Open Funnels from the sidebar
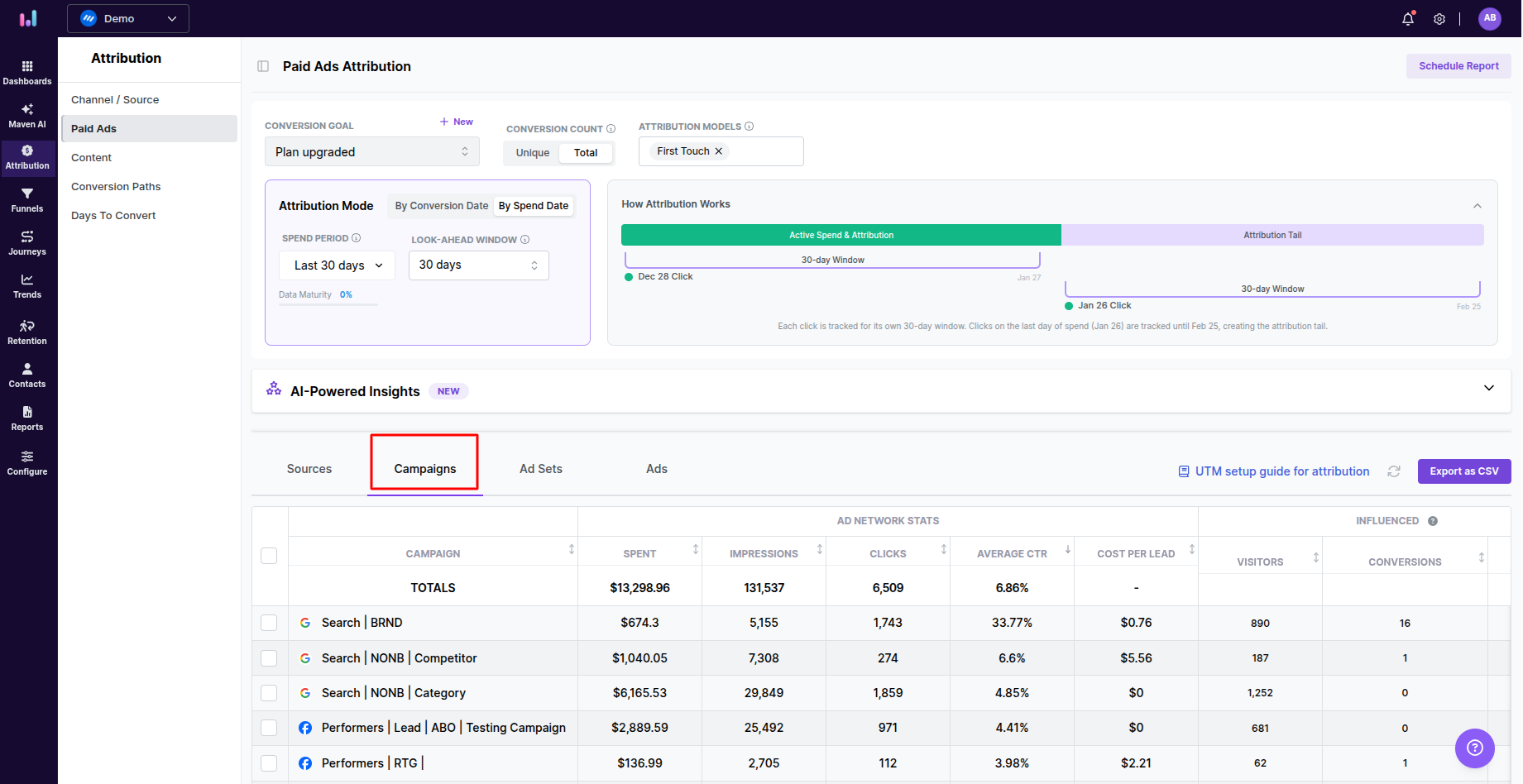Image resolution: width=1523 pixels, height=784 pixels. [27, 199]
